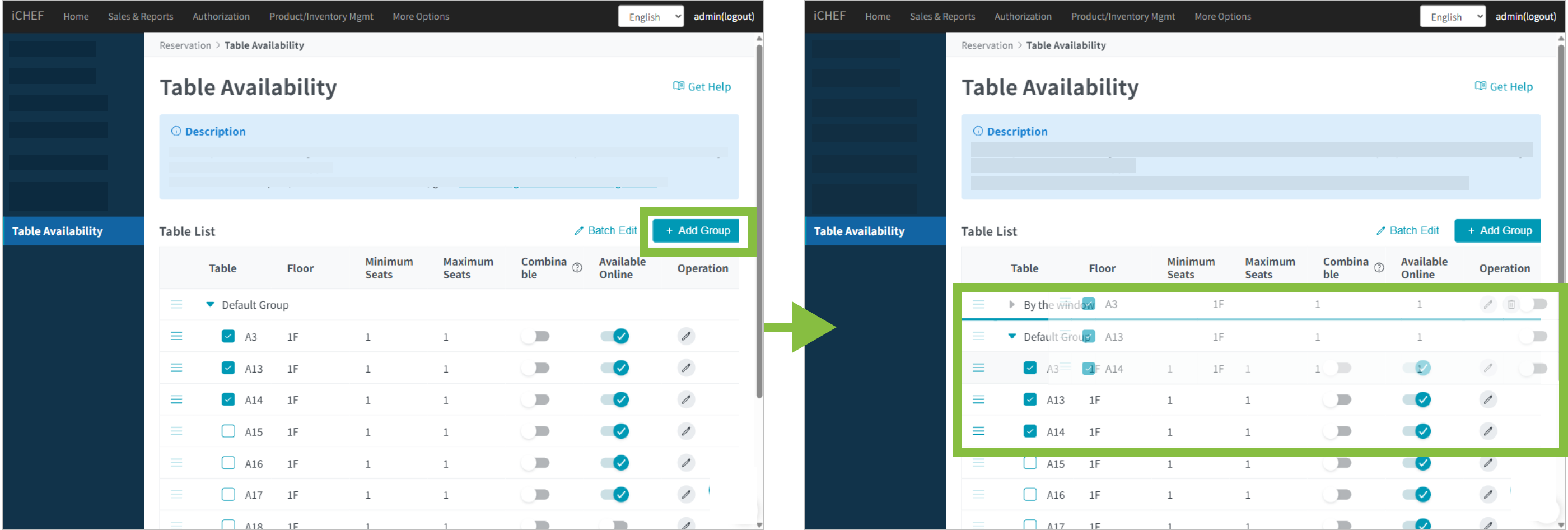1568x530 pixels.
Task: Click the A17 edit pencil in left screenshot
Action: tap(686, 495)
